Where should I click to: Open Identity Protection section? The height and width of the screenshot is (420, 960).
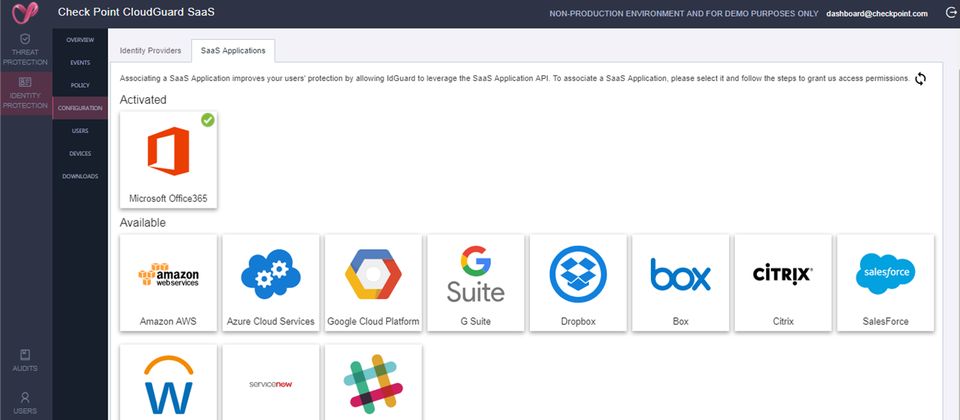pos(25,93)
